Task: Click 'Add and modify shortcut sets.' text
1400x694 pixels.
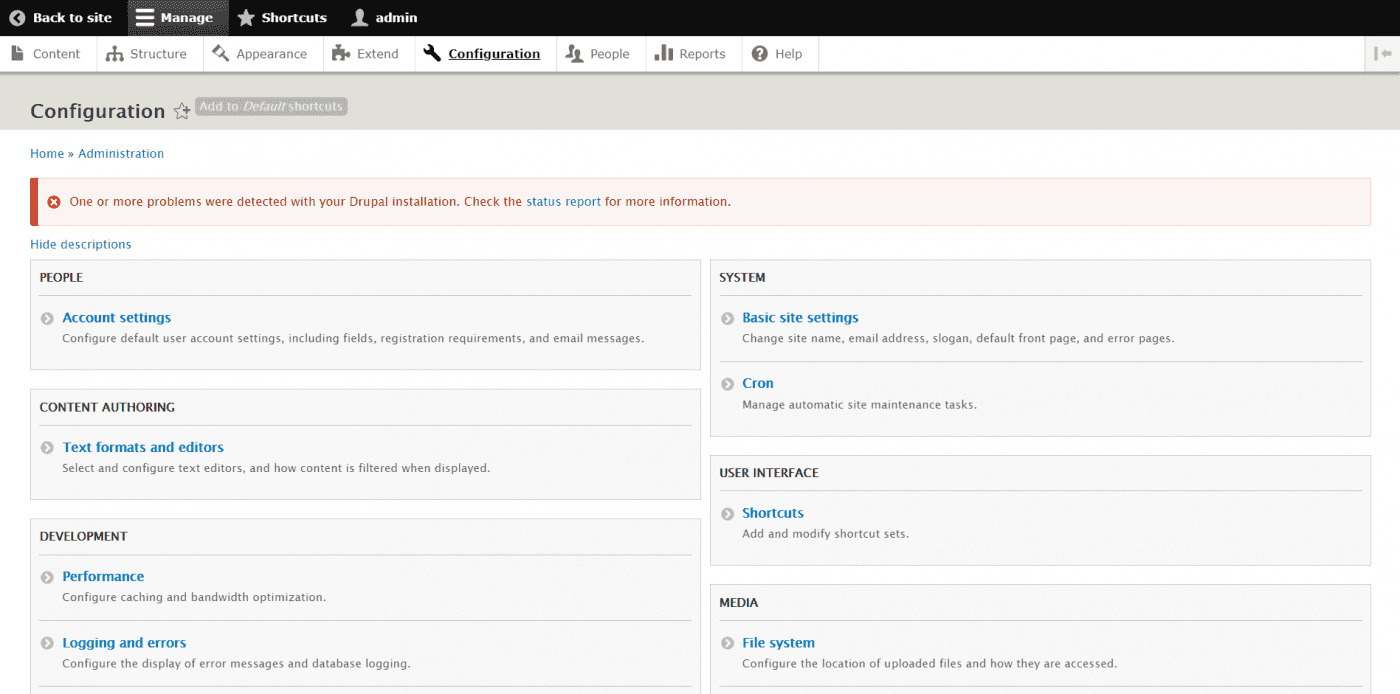Action: (x=825, y=534)
